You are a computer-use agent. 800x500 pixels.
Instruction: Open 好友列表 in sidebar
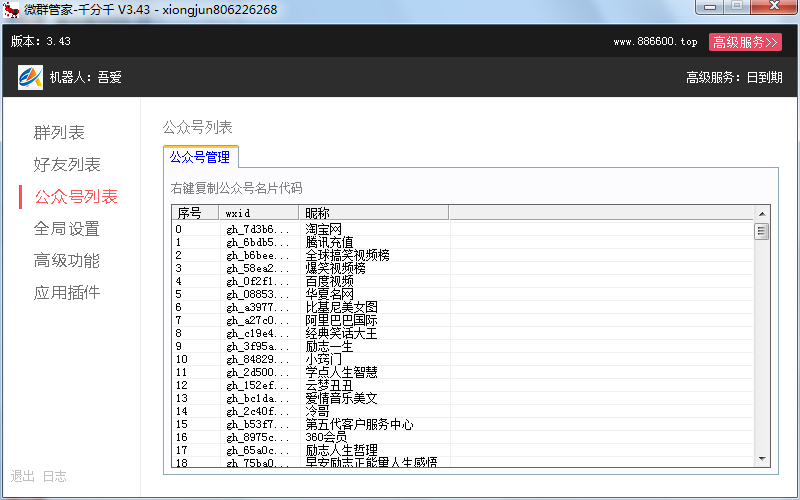(x=67, y=165)
